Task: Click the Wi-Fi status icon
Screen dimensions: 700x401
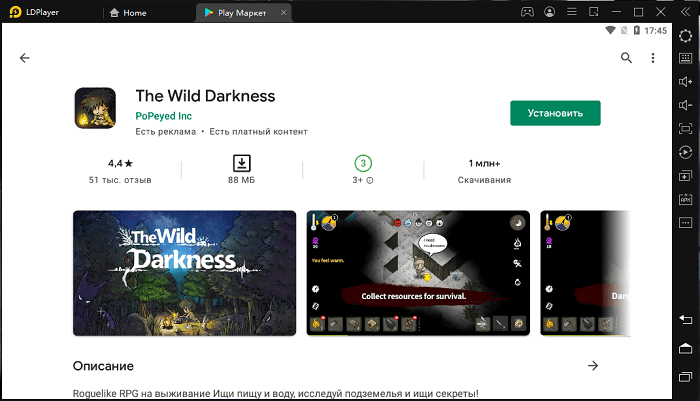Action: 610,30
